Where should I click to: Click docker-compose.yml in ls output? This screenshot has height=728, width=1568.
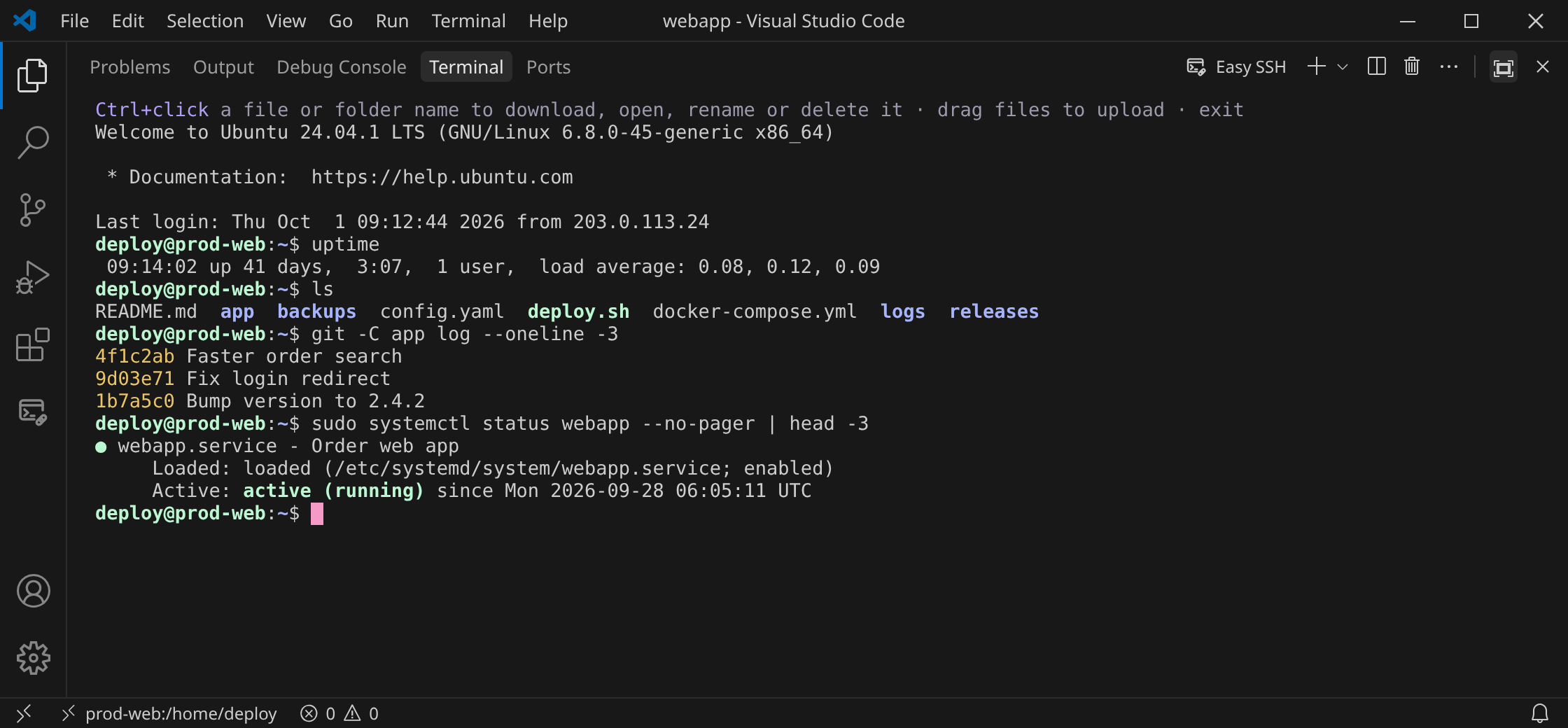pyautogui.click(x=755, y=311)
